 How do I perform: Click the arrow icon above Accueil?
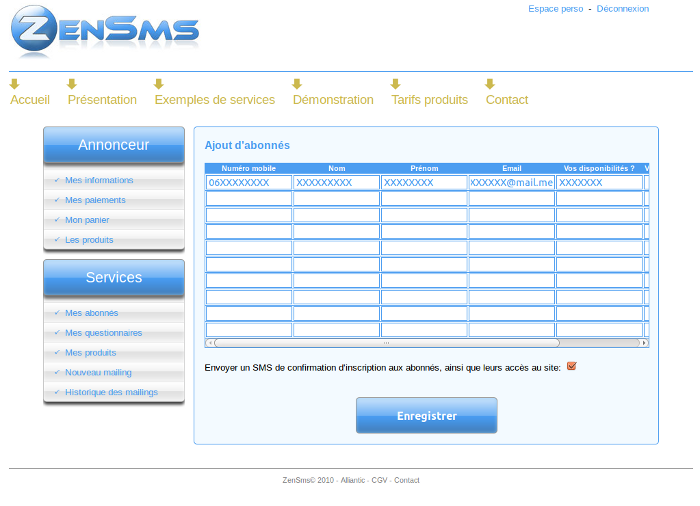click(x=15, y=84)
